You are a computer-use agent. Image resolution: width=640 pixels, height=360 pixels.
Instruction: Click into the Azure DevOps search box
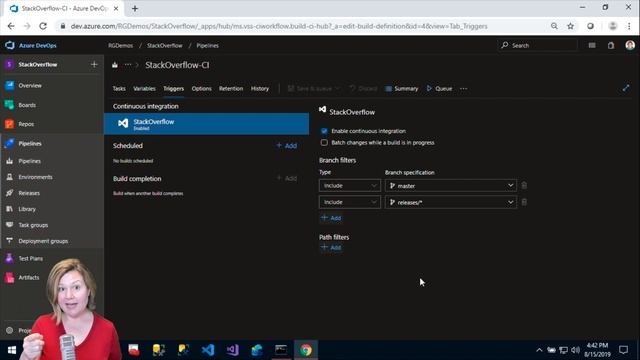click(538, 45)
